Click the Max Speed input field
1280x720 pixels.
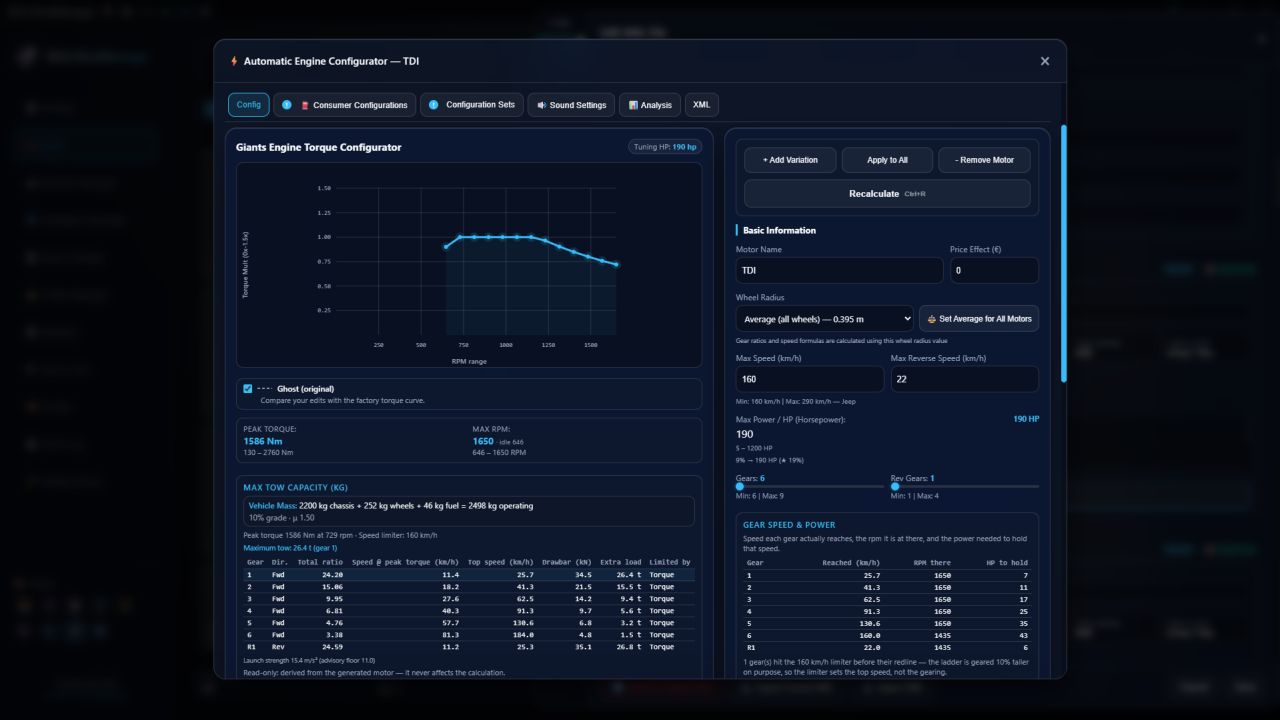point(810,379)
